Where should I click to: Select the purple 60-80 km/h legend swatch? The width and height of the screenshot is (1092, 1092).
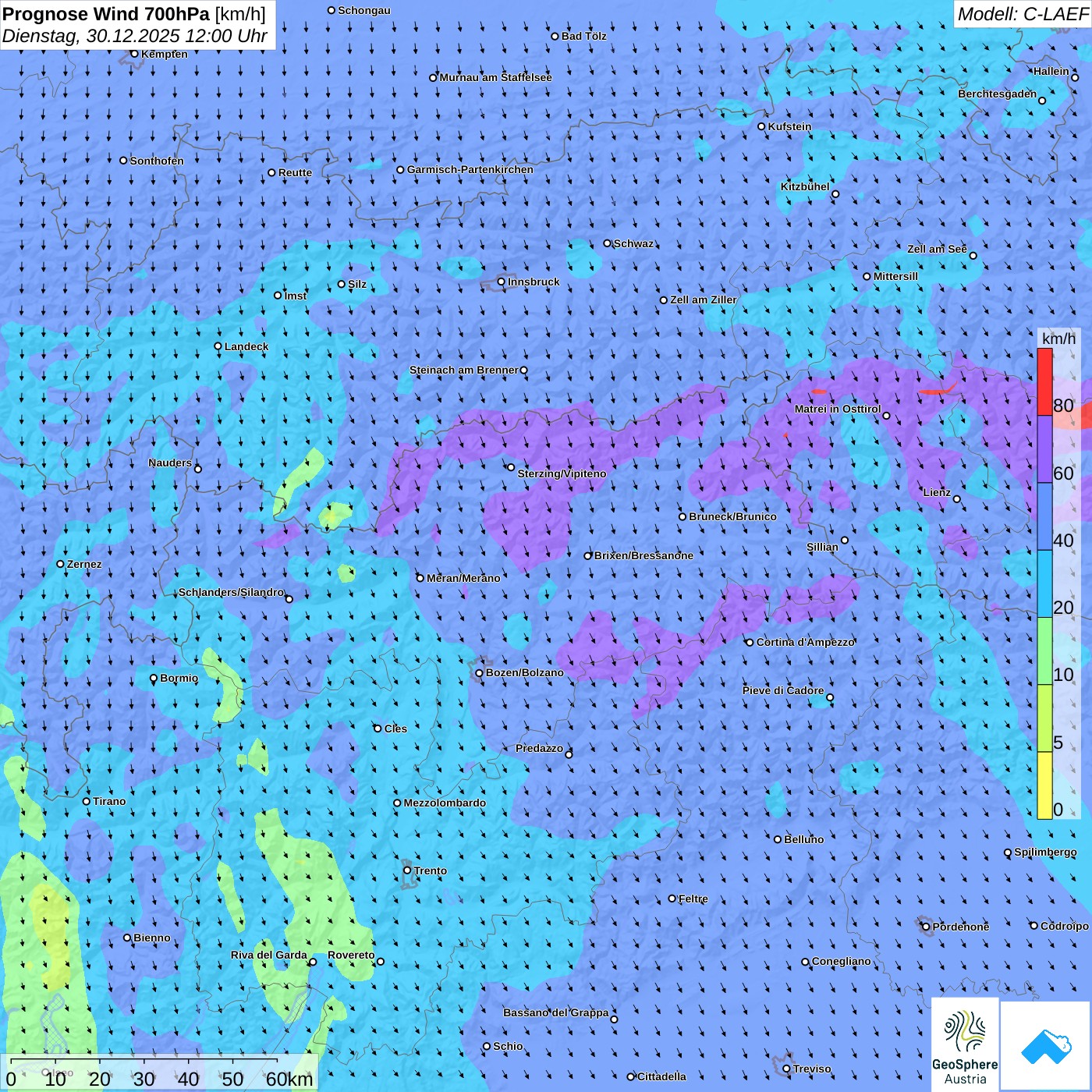(1044, 449)
